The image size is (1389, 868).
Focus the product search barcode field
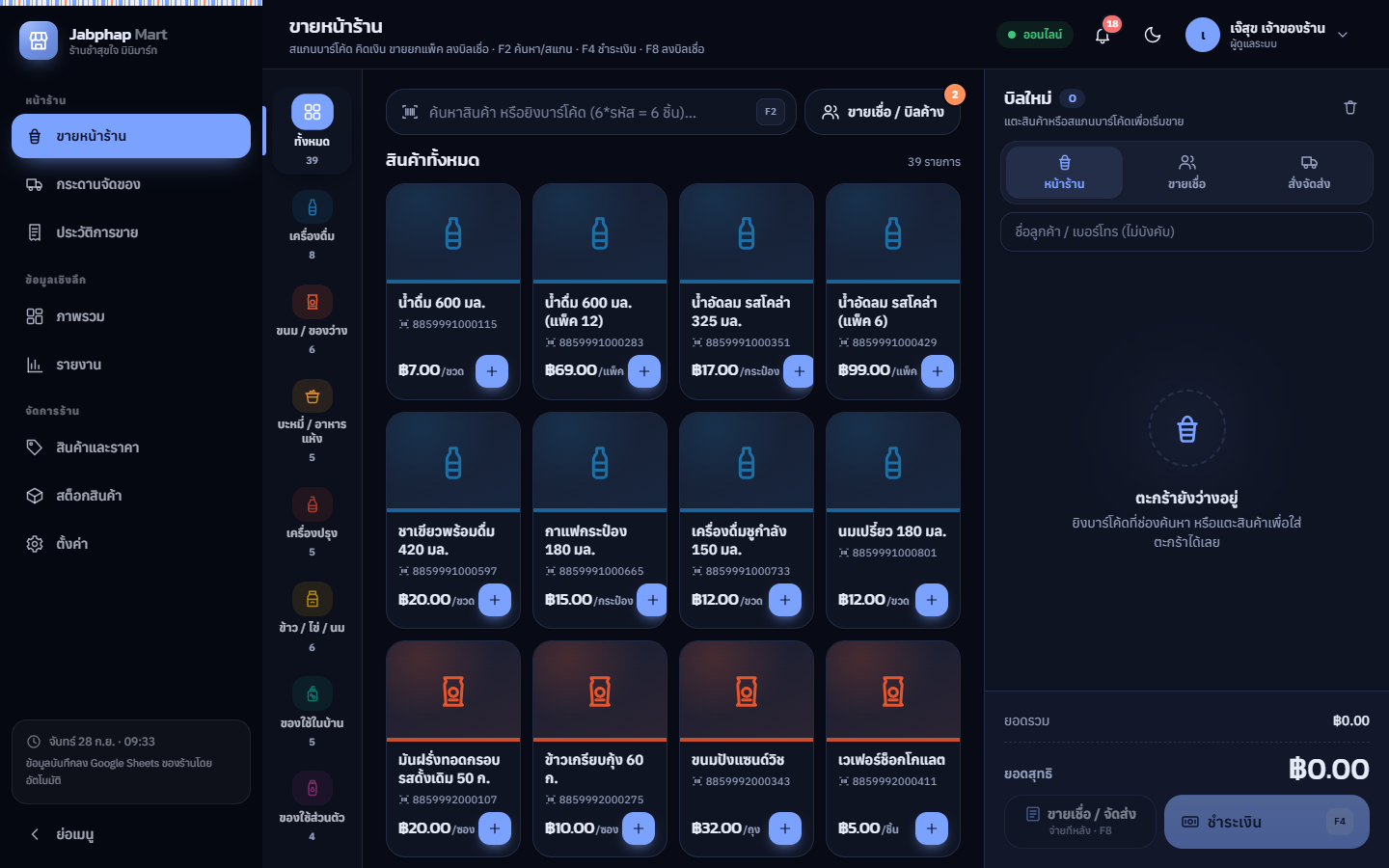coord(590,112)
